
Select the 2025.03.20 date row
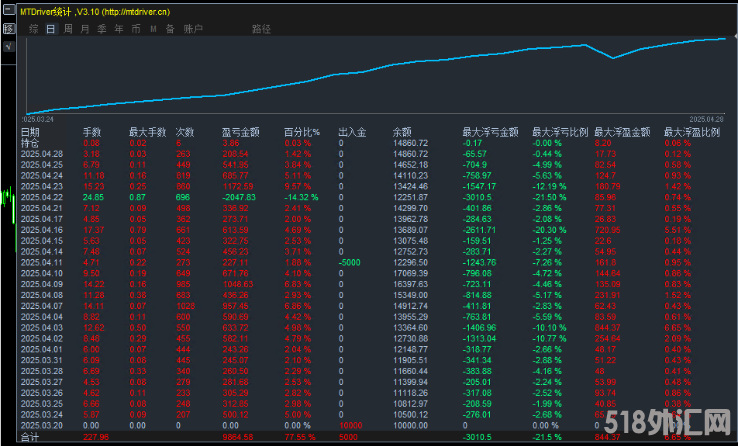coord(42,425)
